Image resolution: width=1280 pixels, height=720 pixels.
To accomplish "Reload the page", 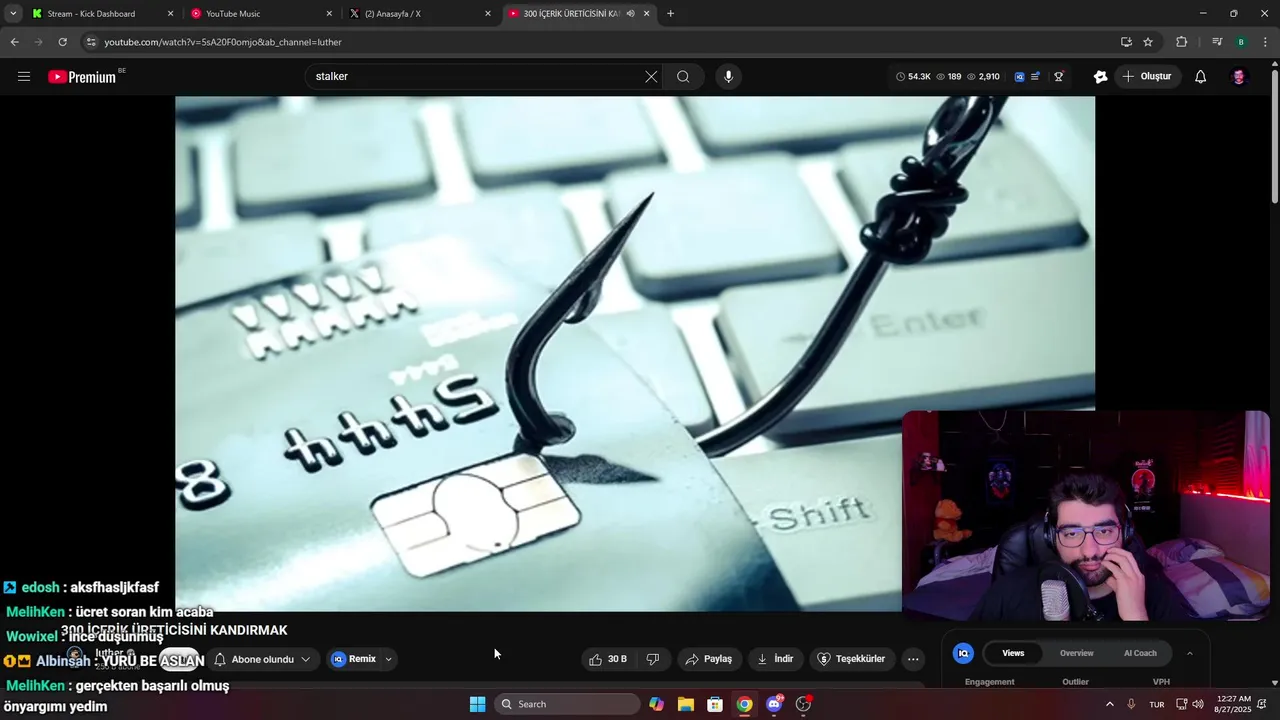I will coord(62,42).
